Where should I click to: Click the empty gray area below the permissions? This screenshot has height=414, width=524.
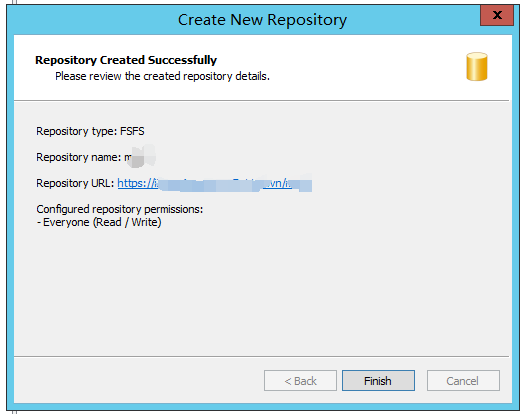[x=261, y=291]
